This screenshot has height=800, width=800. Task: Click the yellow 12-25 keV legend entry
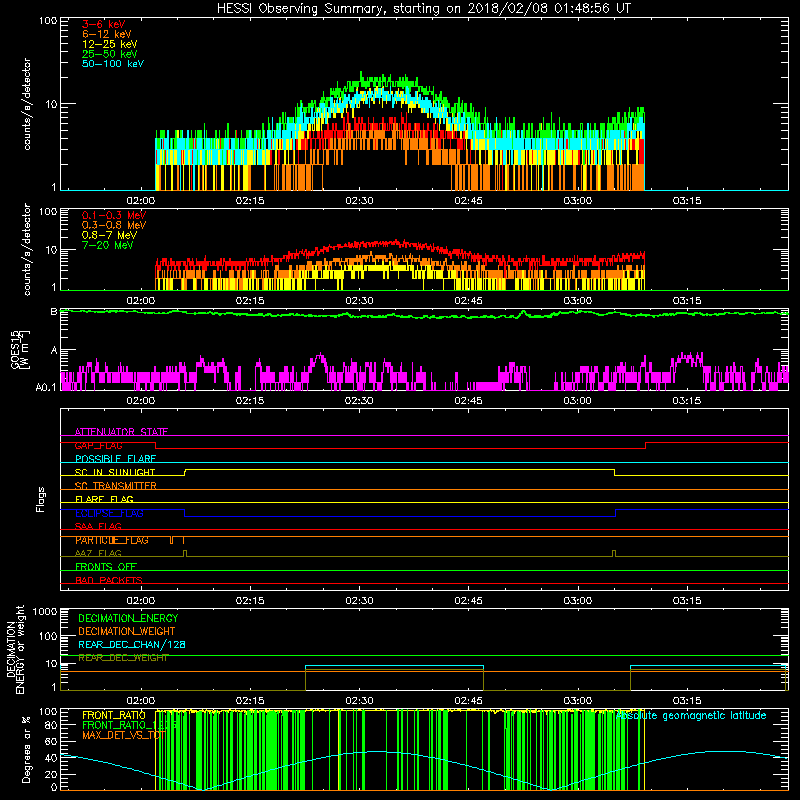(110, 44)
